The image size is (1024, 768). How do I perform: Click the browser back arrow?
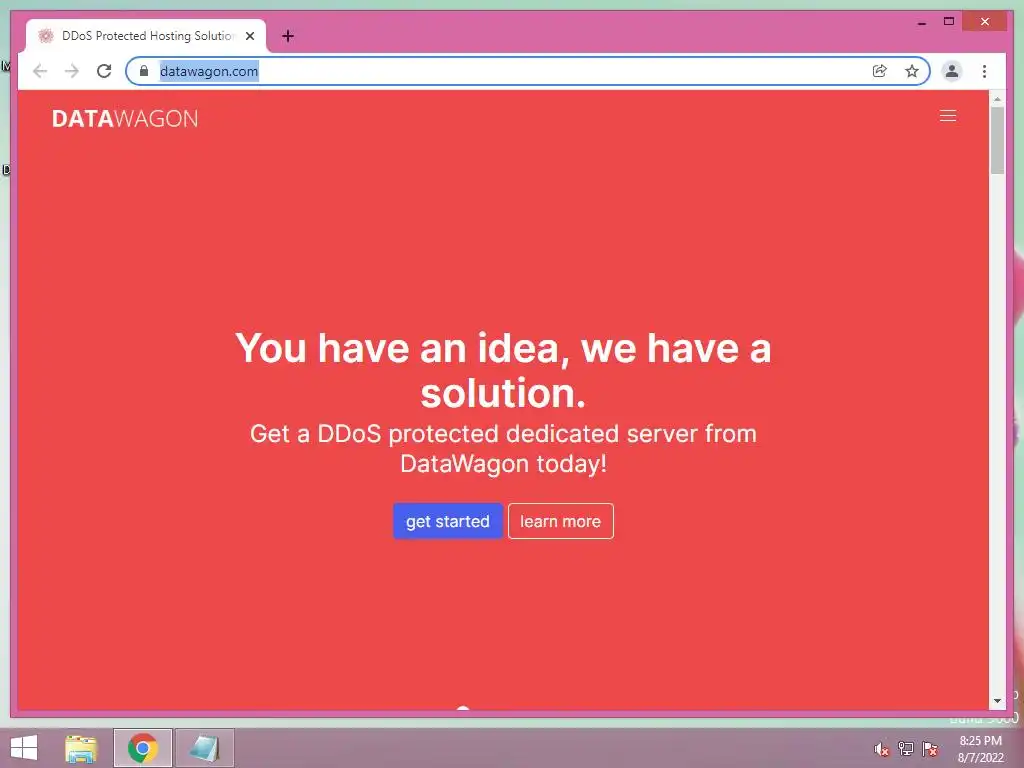tap(40, 71)
